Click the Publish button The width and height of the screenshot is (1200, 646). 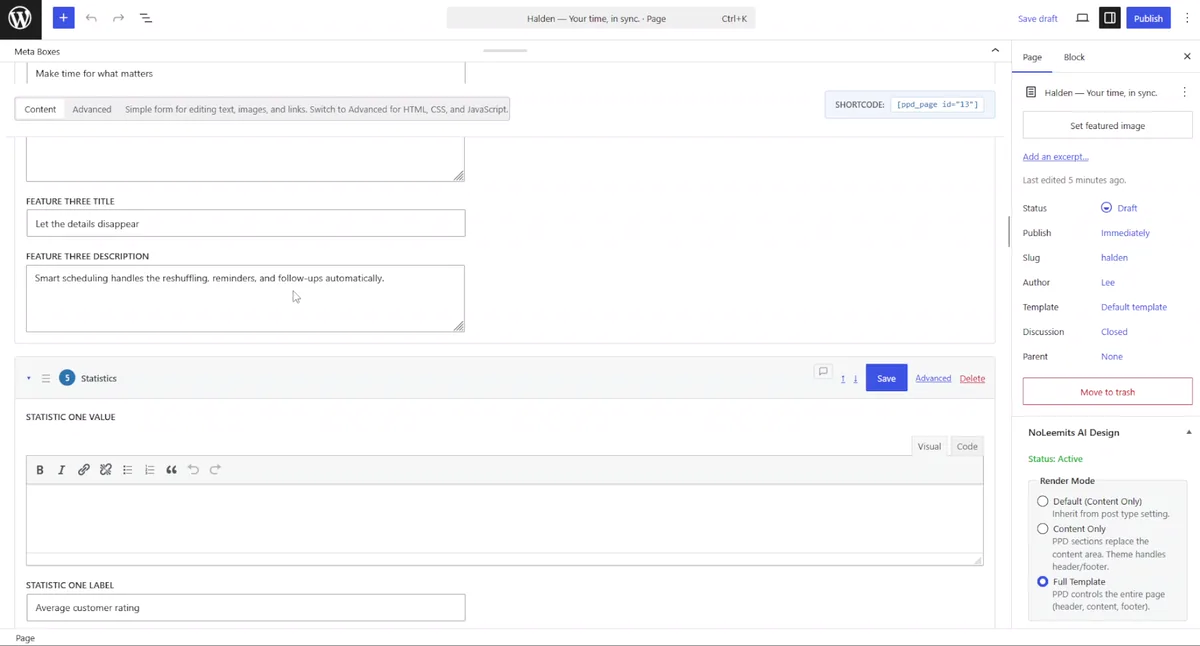tap(1148, 18)
